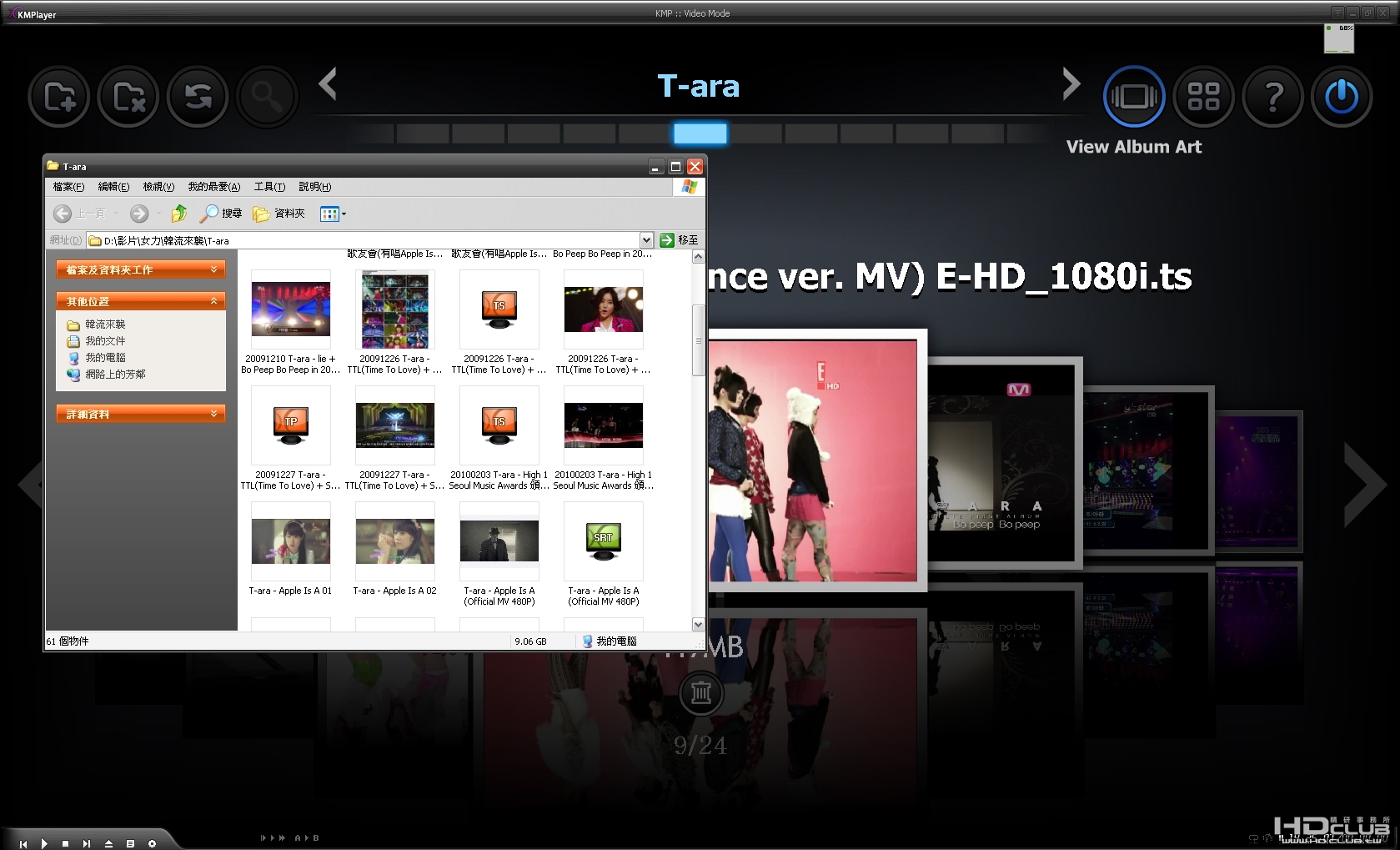Click the Windows flag logo in Explorer
1400x850 pixels.
pyautogui.click(x=689, y=187)
